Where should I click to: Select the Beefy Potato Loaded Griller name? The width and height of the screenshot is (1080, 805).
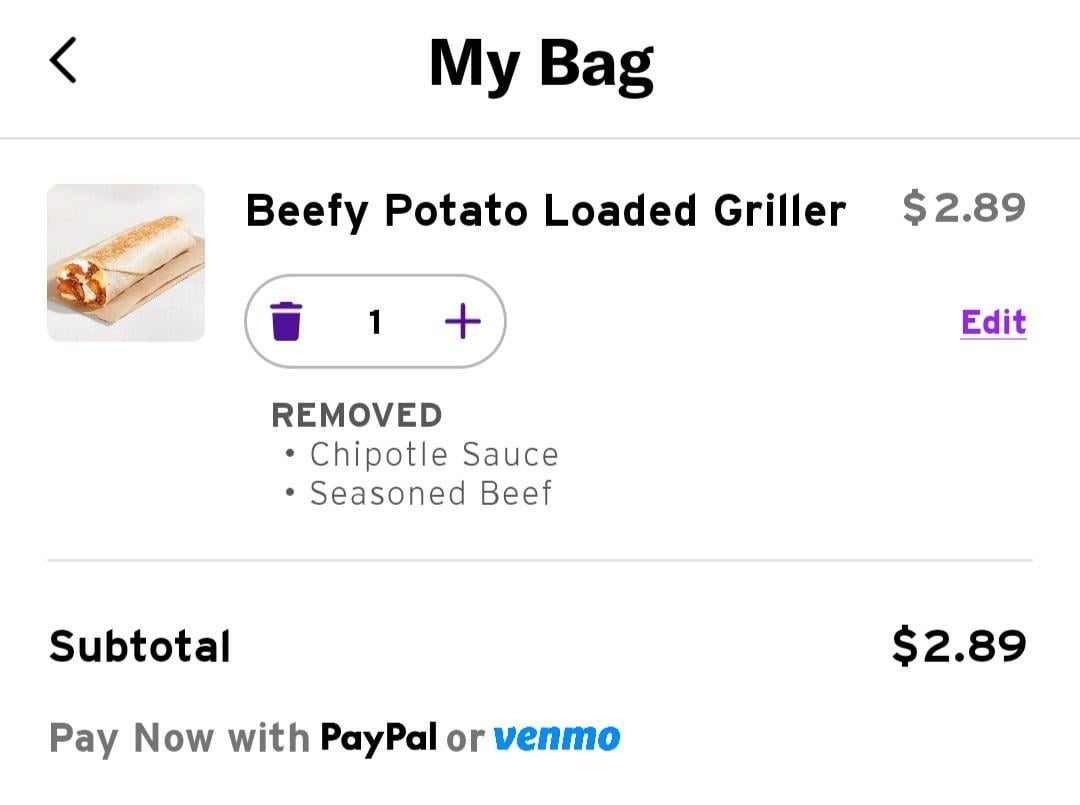pyautogui.click(x=545, y=211)
